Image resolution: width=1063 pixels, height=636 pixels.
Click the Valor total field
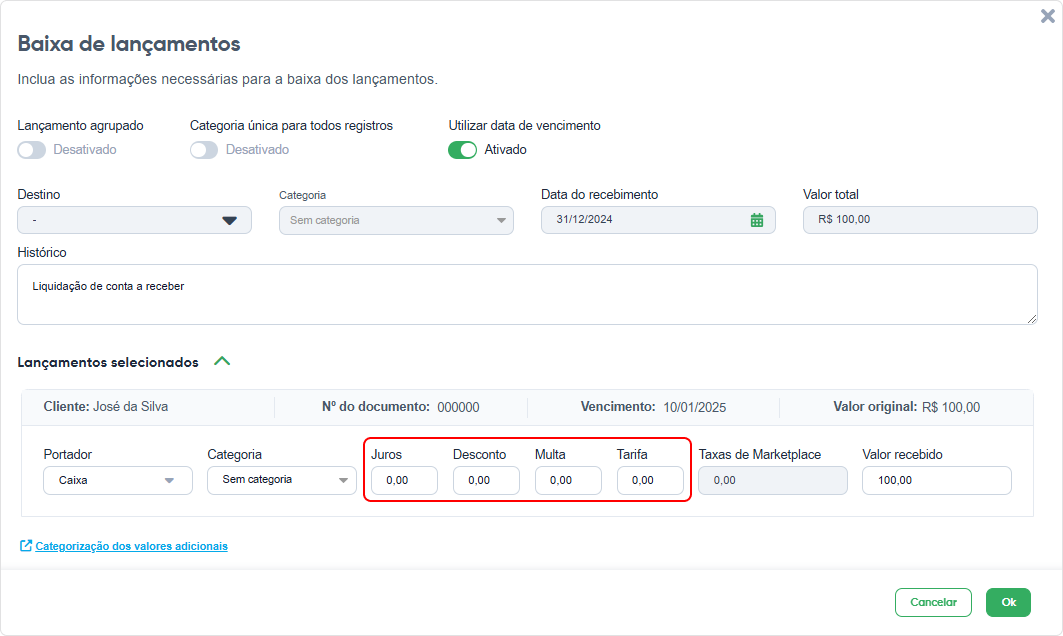point(920,220)
